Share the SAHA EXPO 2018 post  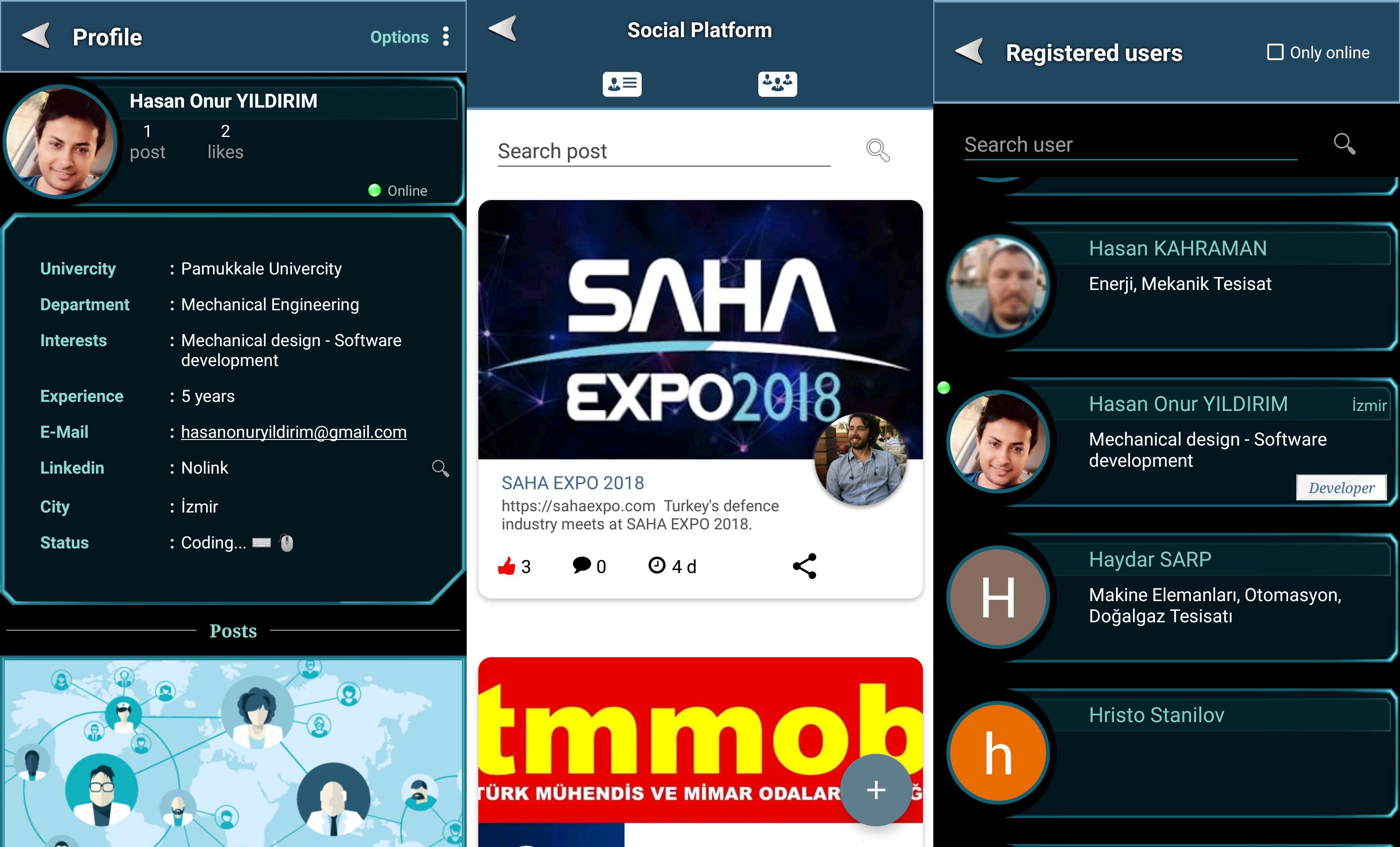[x=805, y=566]
